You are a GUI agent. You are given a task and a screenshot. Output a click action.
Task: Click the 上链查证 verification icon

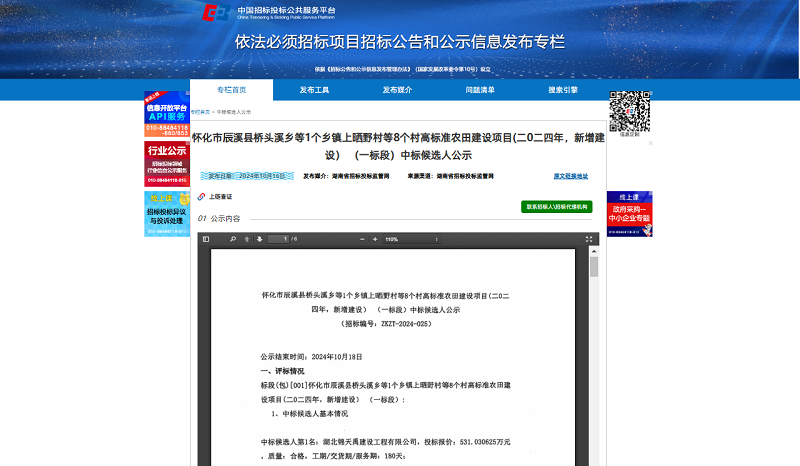202,197
